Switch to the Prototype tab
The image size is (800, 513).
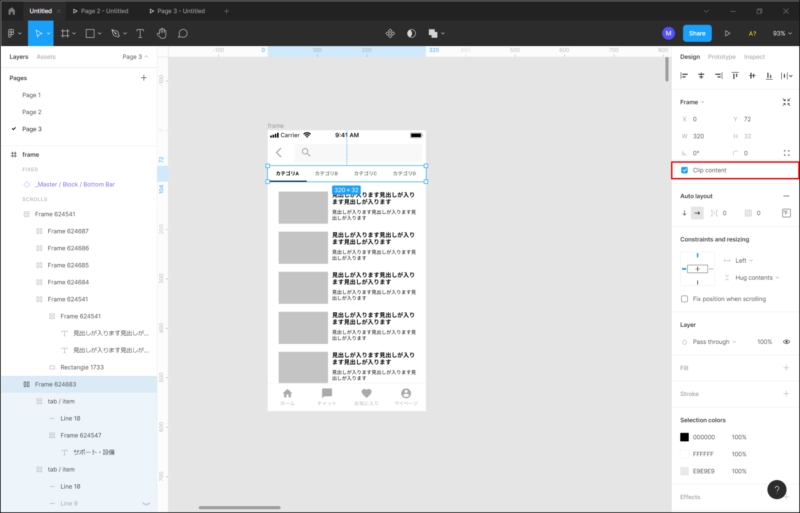[721, 57]
